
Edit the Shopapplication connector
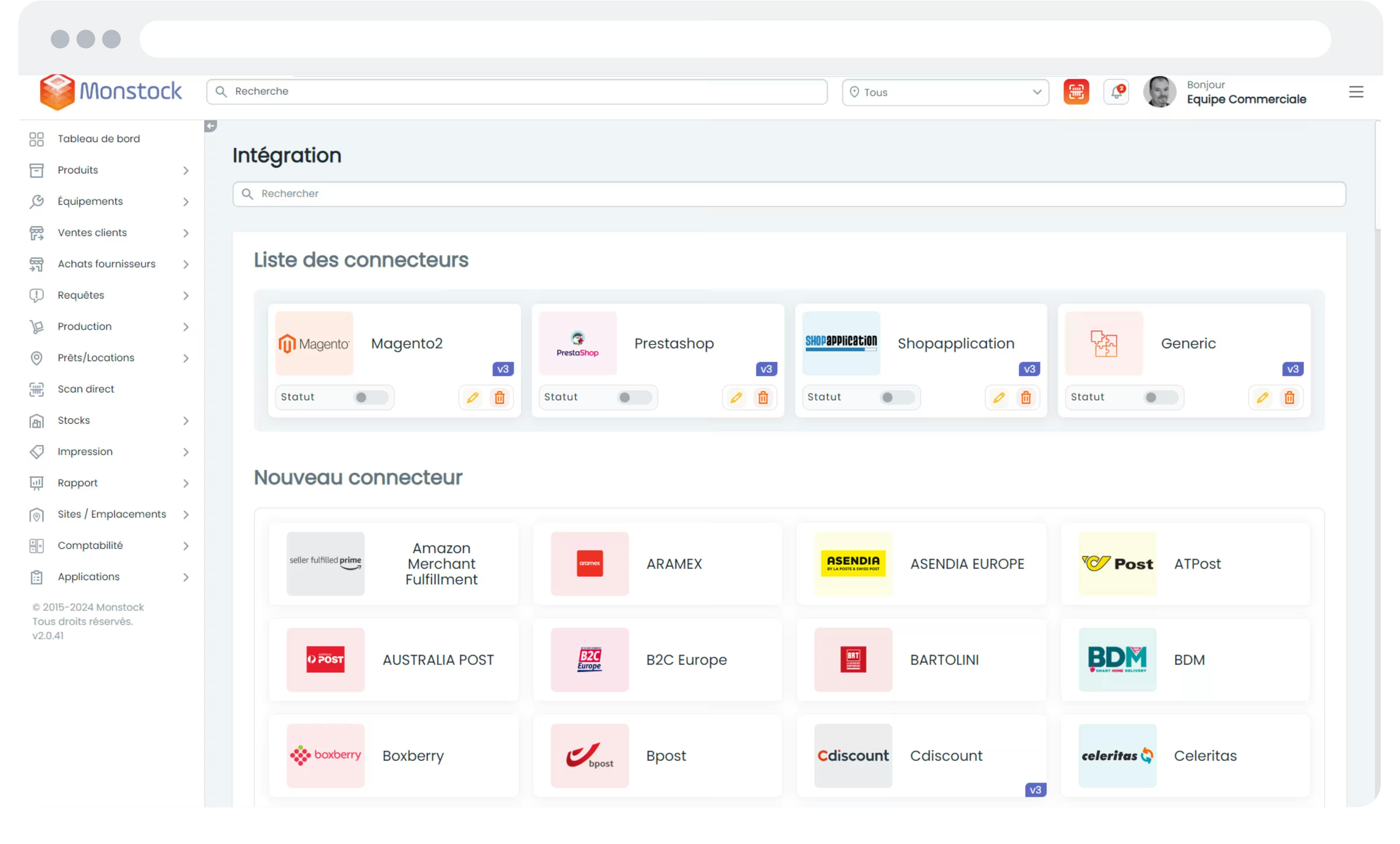point(999,397)
